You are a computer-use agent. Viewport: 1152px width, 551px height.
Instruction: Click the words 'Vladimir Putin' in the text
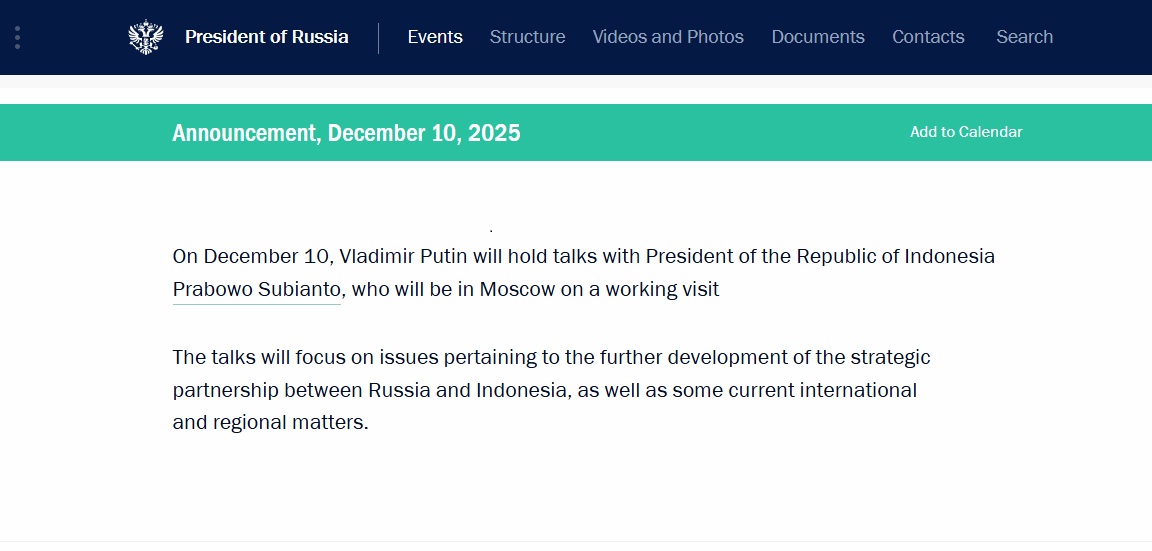[x=404, y=256]
